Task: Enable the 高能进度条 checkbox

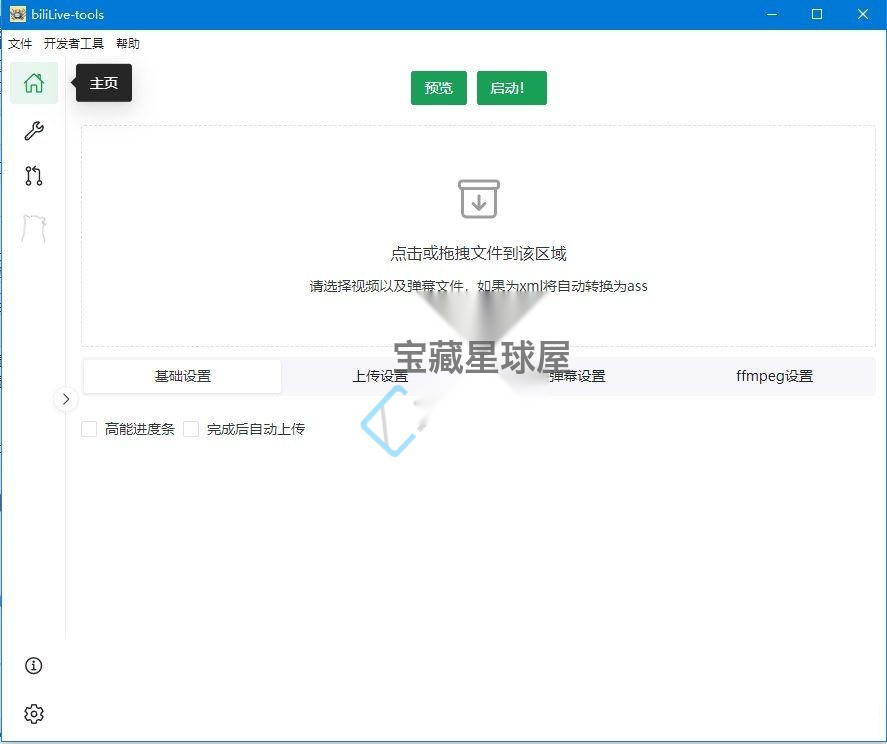Action: coord(89,429)
